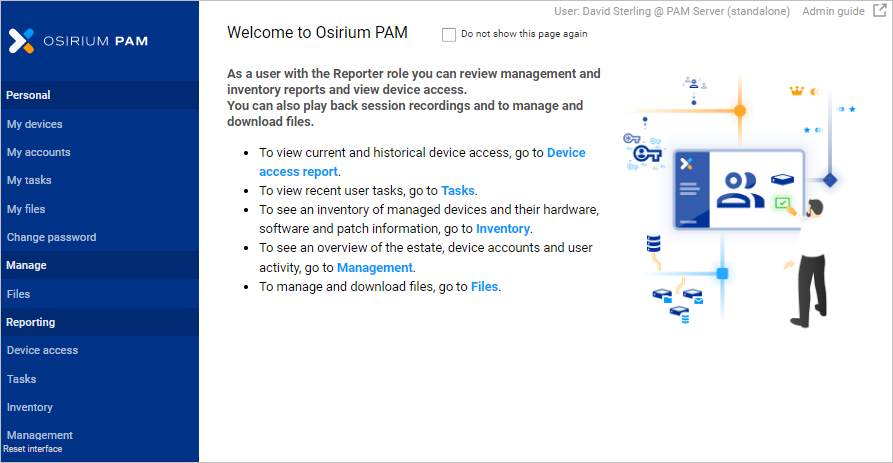Open My files in the sidebar

coord(26,209)
